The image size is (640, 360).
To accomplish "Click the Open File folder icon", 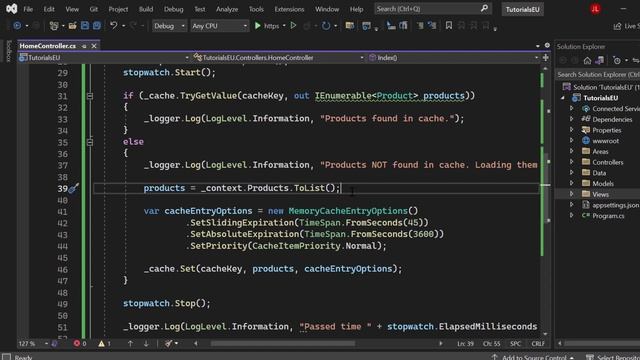I will point(72,26).
